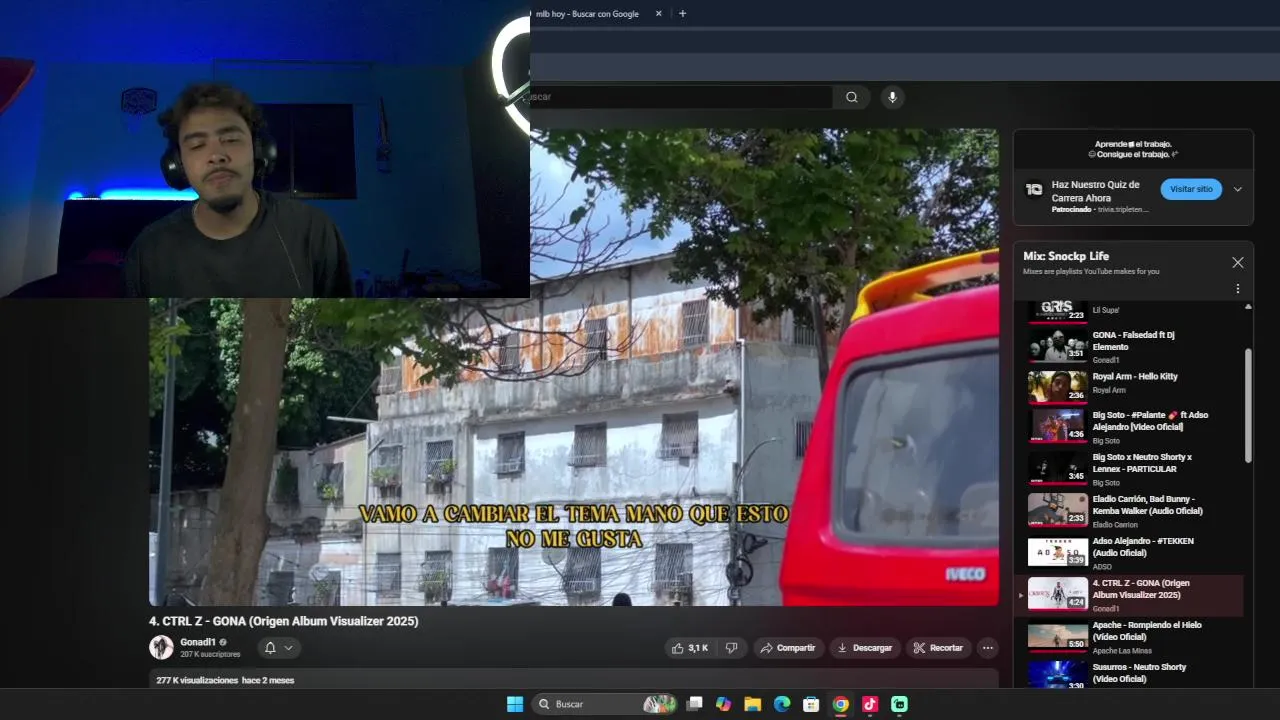Play 'Apache - Rompiendo el Hielo' from mix
1280x720 pixels.
pos(1130,636)
